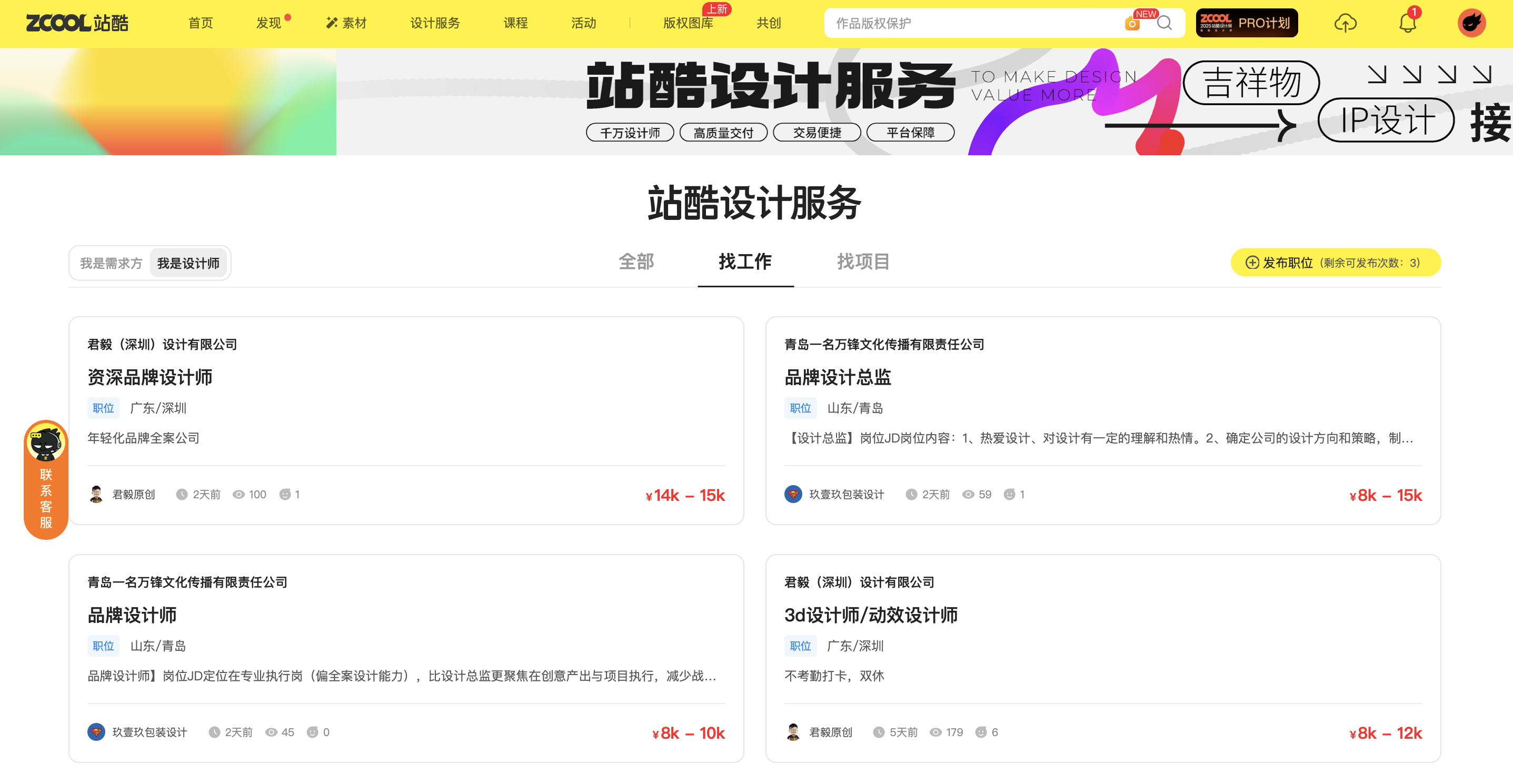This screenshot has width=1513, height=784.
Task: Click 玖壹玖包装设计 avatar on 品牌设计师 card
Action: [x=96, y=732]
